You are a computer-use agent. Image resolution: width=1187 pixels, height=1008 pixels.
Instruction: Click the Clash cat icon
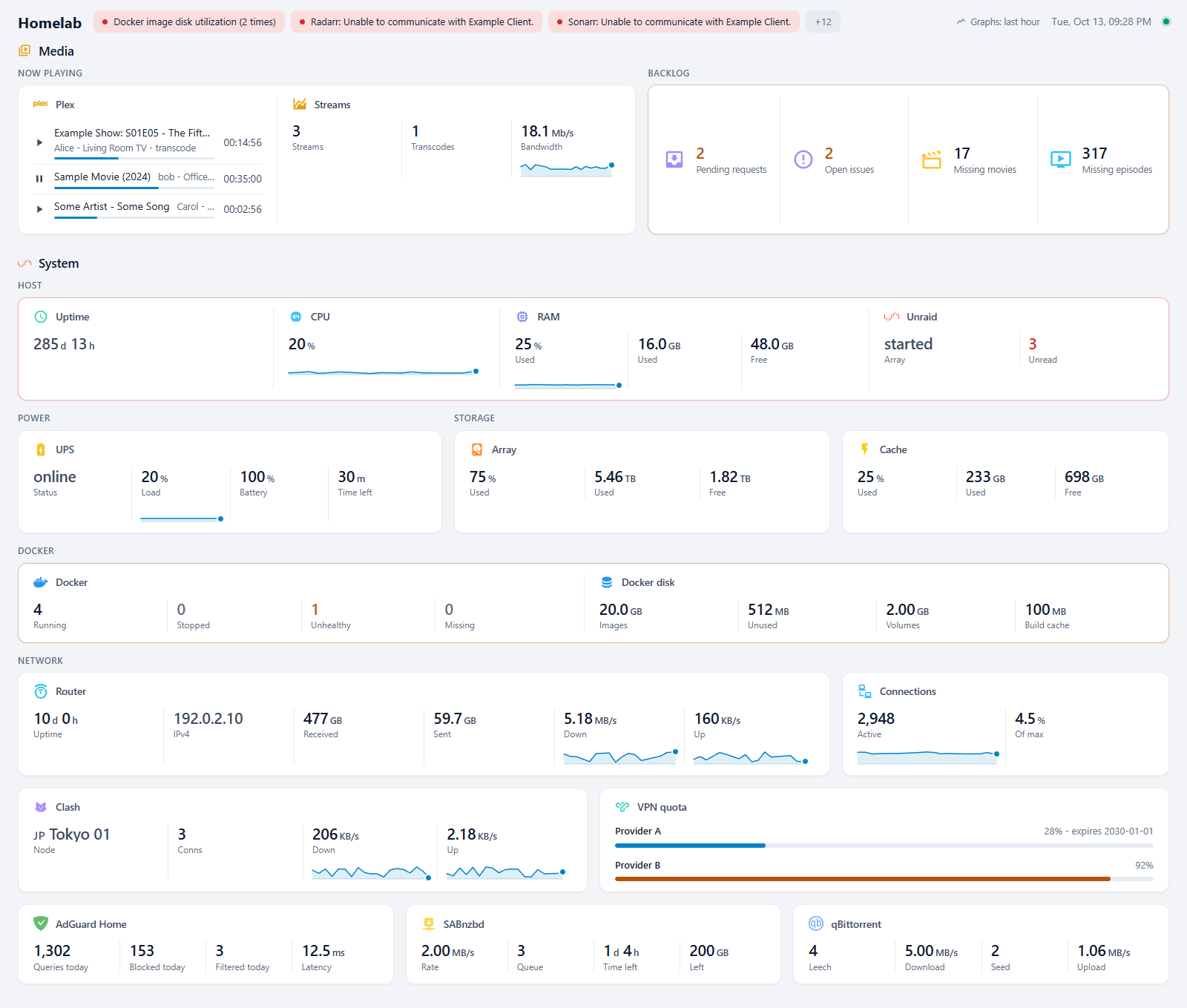[41, 807]
